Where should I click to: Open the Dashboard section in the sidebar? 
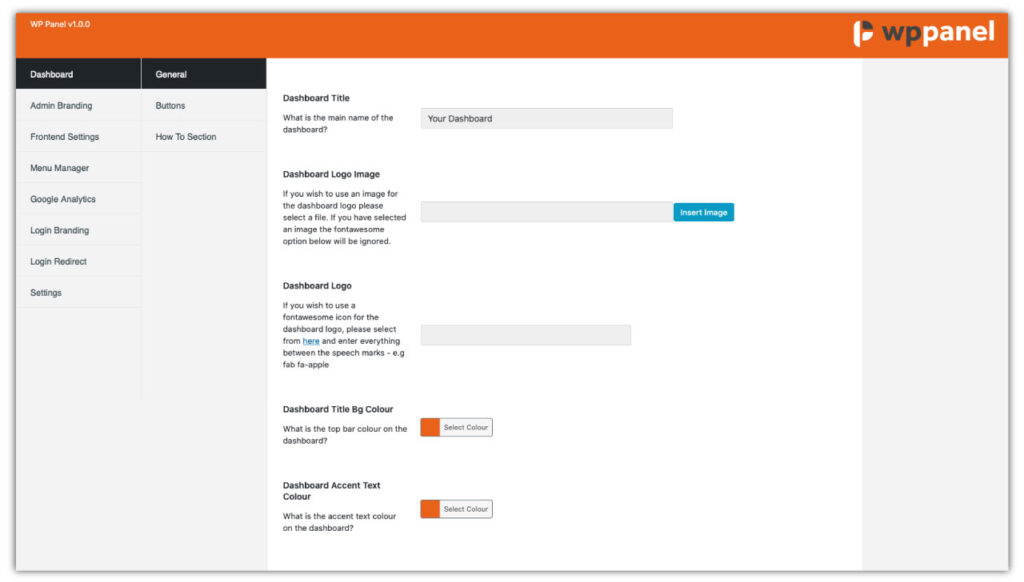pos(78,74)
